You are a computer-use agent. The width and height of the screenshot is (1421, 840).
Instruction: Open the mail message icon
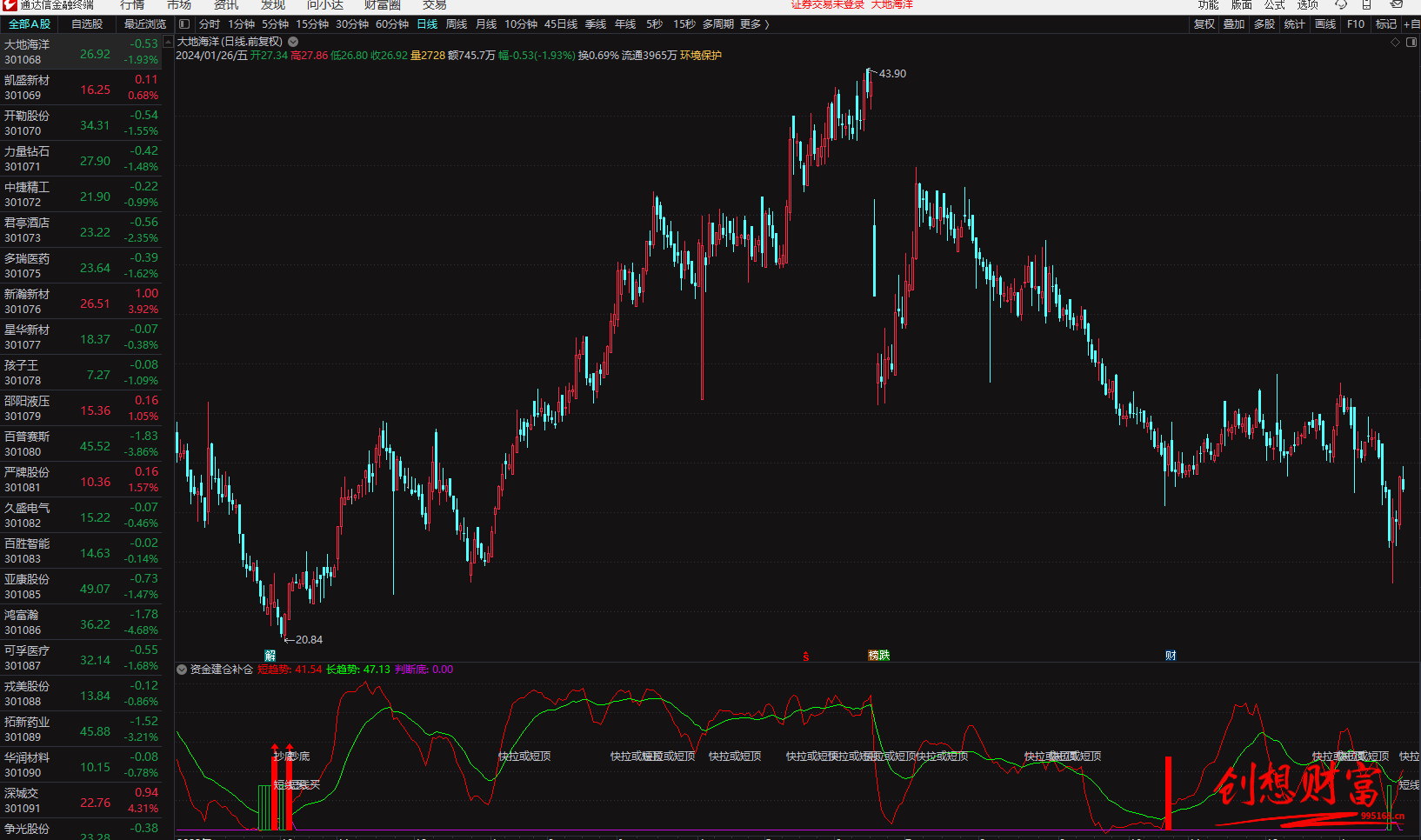click(1397, 4)
